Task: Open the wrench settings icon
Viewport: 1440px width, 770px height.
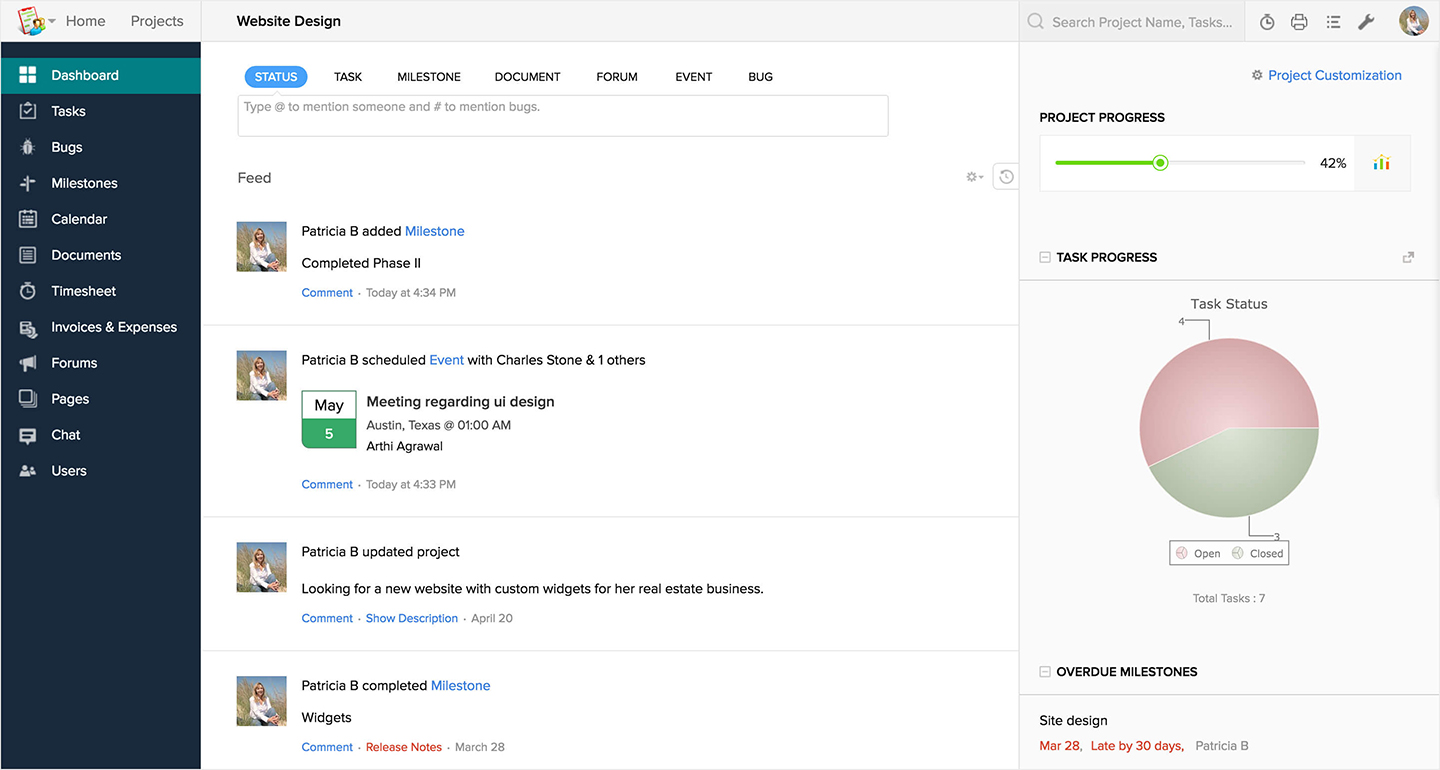Action: (1366, 22)
